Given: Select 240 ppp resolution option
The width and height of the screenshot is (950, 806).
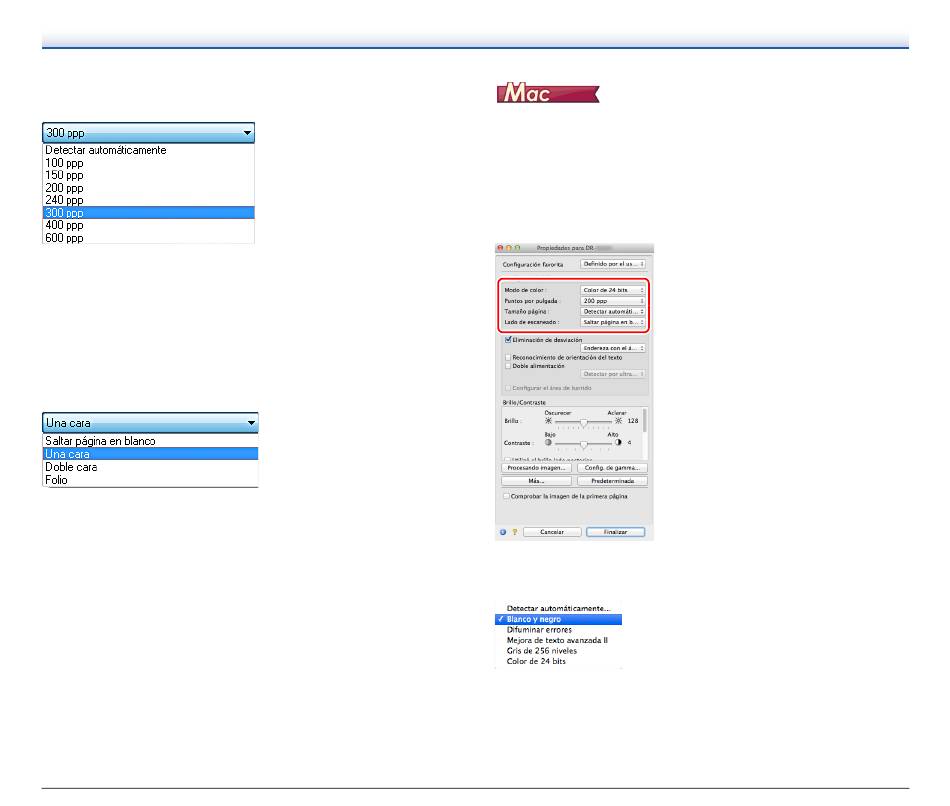Looking at the screenshot, I should point(148,200).
